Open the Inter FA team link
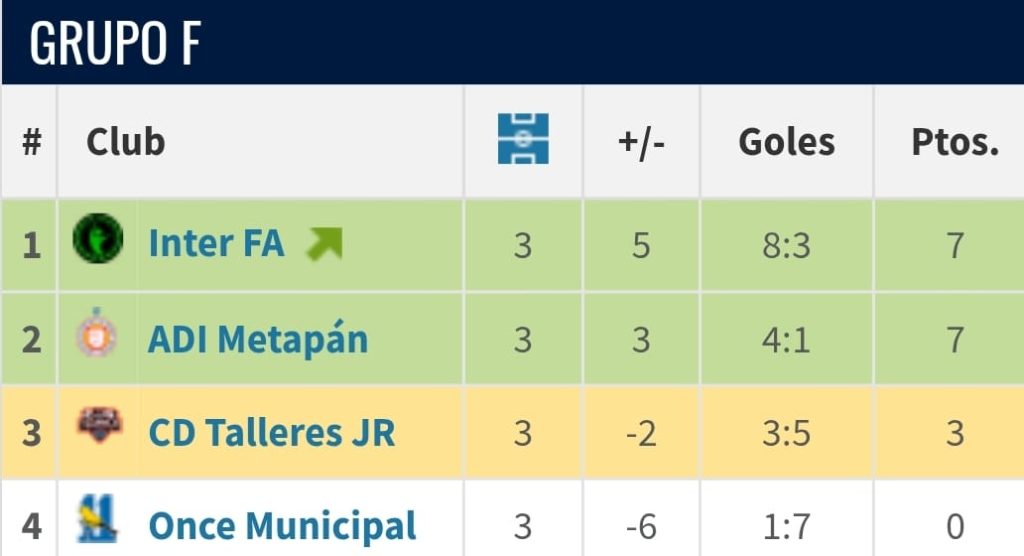 pyautogui.click(x=216, y=243)
